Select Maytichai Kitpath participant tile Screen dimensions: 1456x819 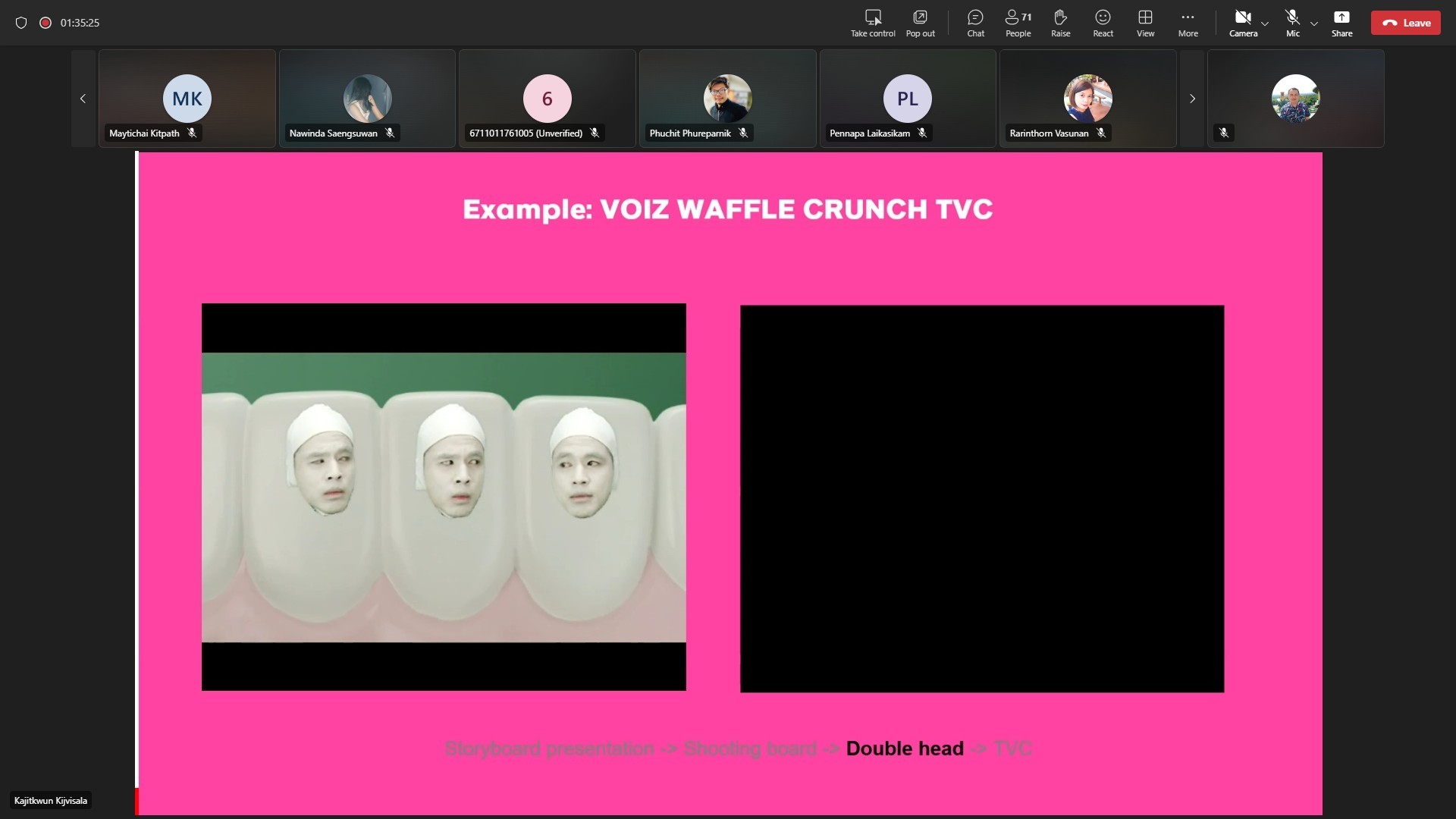click(187, 99)
